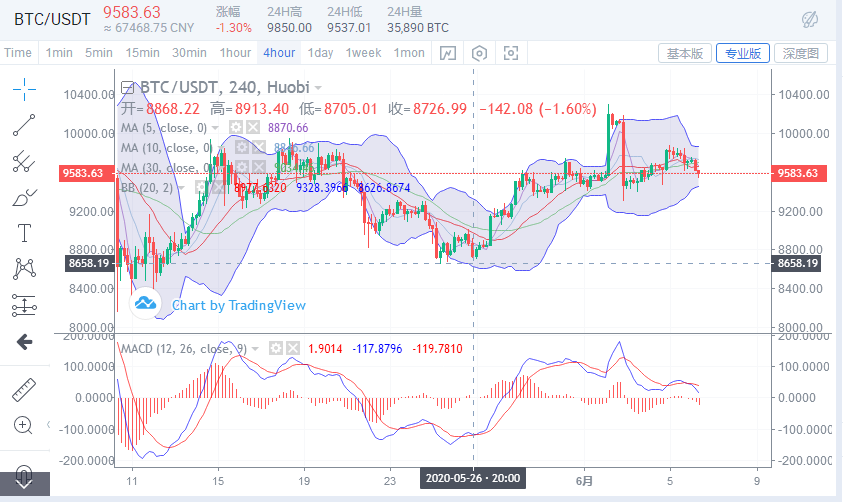Viewport: 843px width, 502px height.
Task: Select the XABCD pattern tool
Action: pyautogui.click(x=24, y=268)
